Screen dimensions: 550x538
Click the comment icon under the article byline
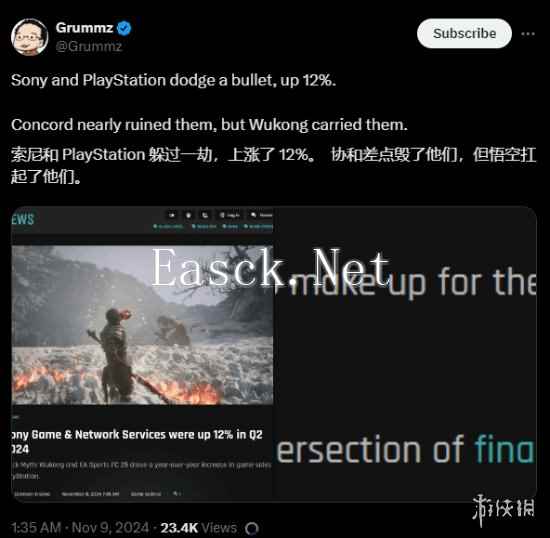176,494
